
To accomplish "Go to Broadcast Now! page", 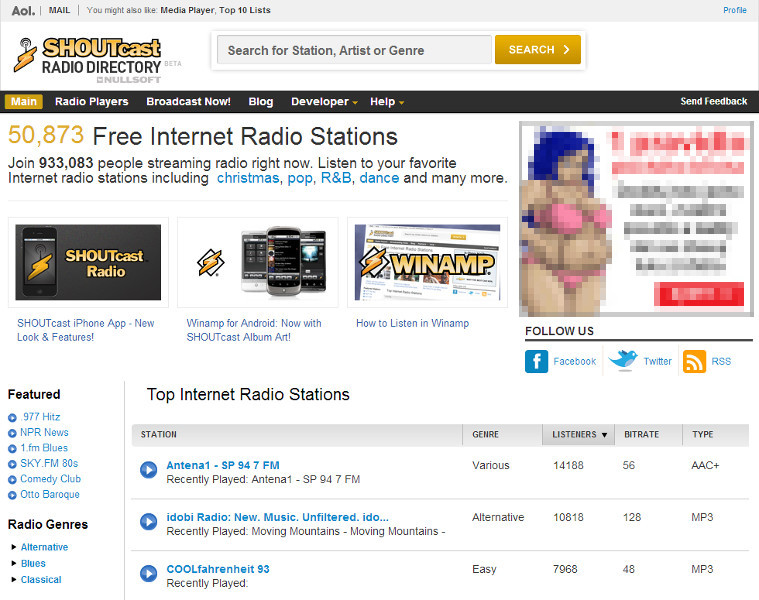I will pos(188,102).
